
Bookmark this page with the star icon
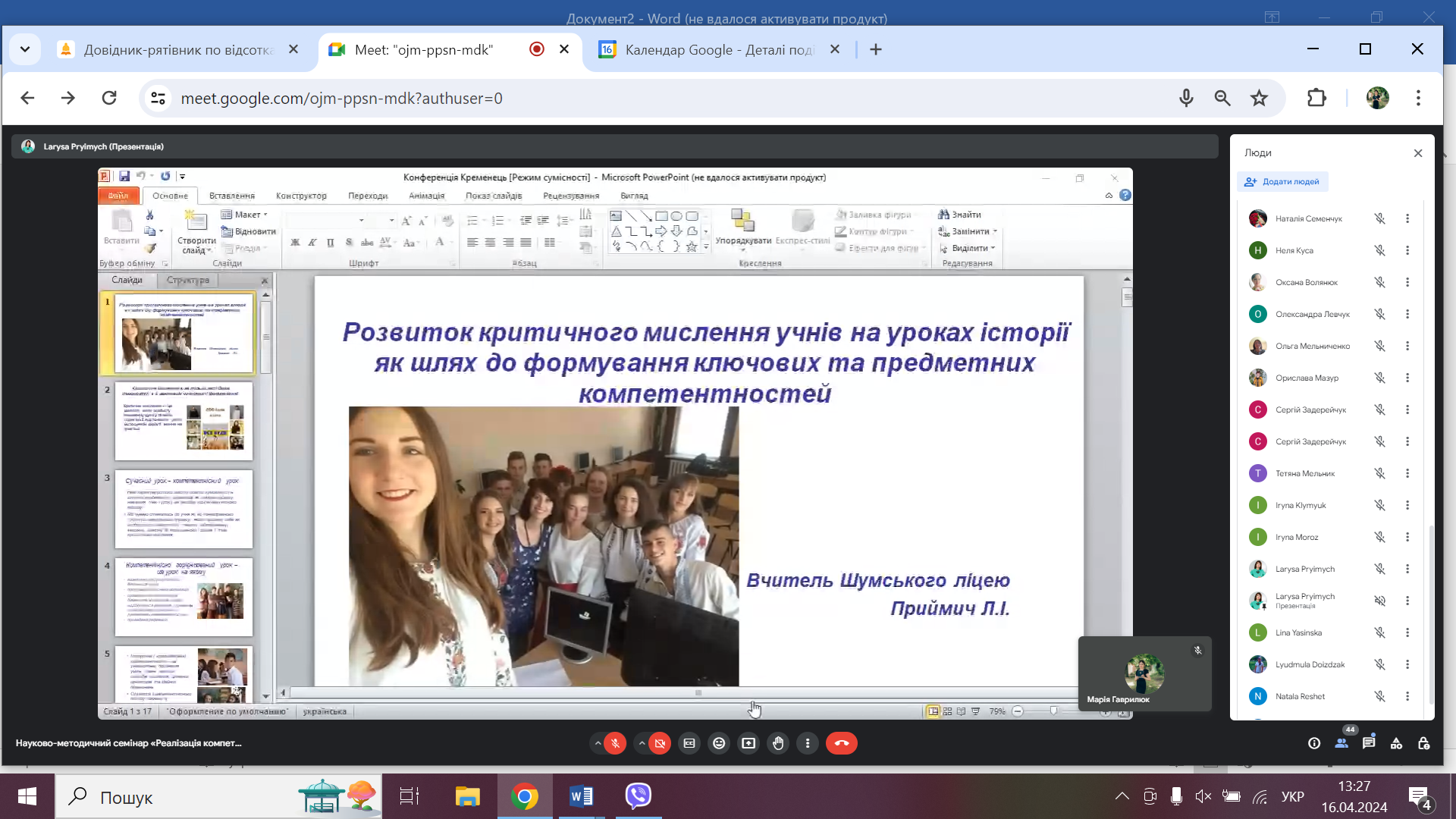click(x=1260, y=98)
